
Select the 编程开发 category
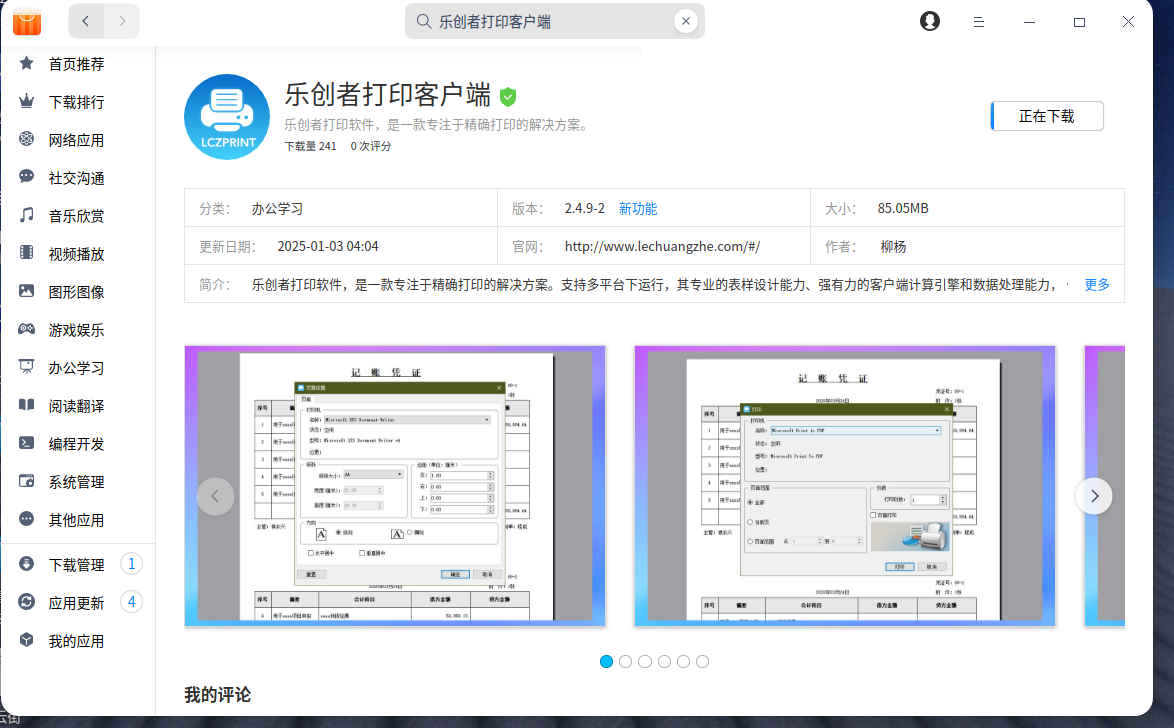pos(76,444)
